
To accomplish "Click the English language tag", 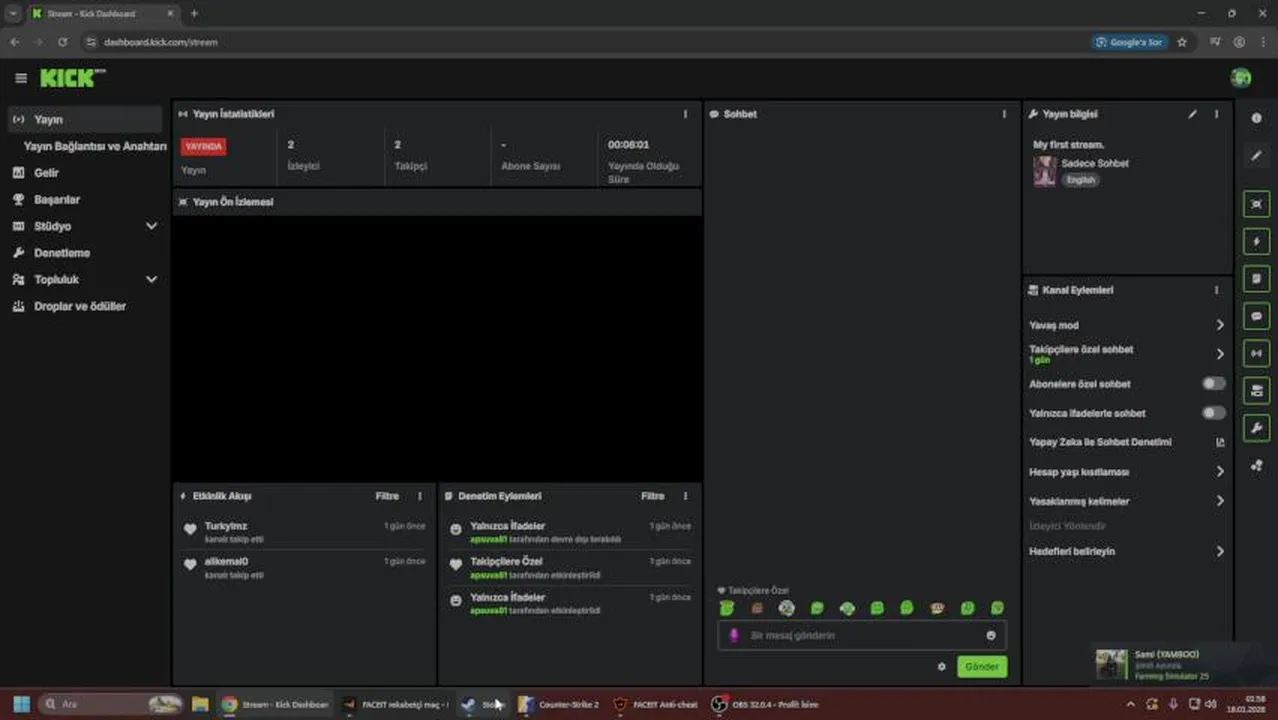I will pyautogui.click(x=1080, y=180).
